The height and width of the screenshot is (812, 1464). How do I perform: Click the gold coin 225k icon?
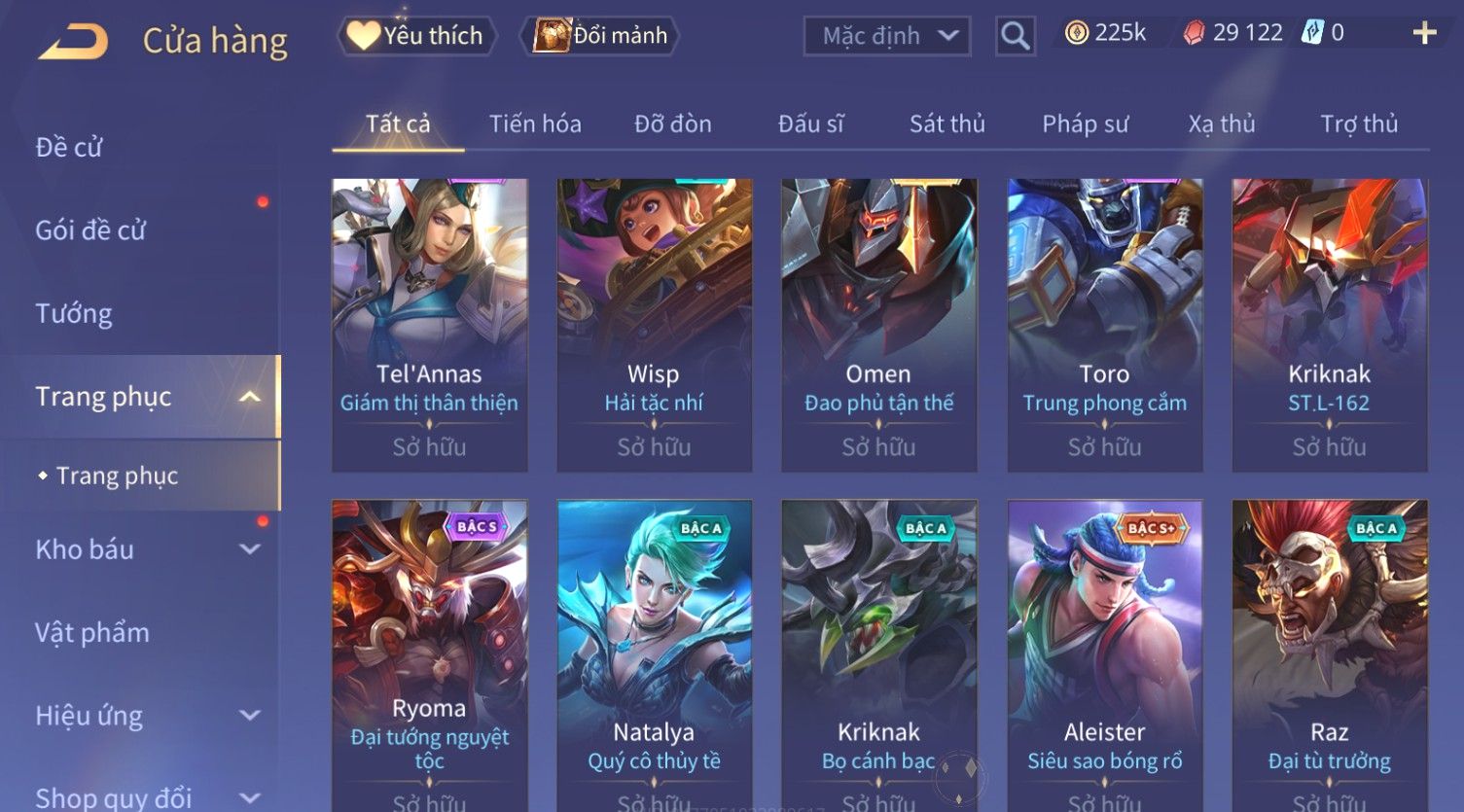1076,33
